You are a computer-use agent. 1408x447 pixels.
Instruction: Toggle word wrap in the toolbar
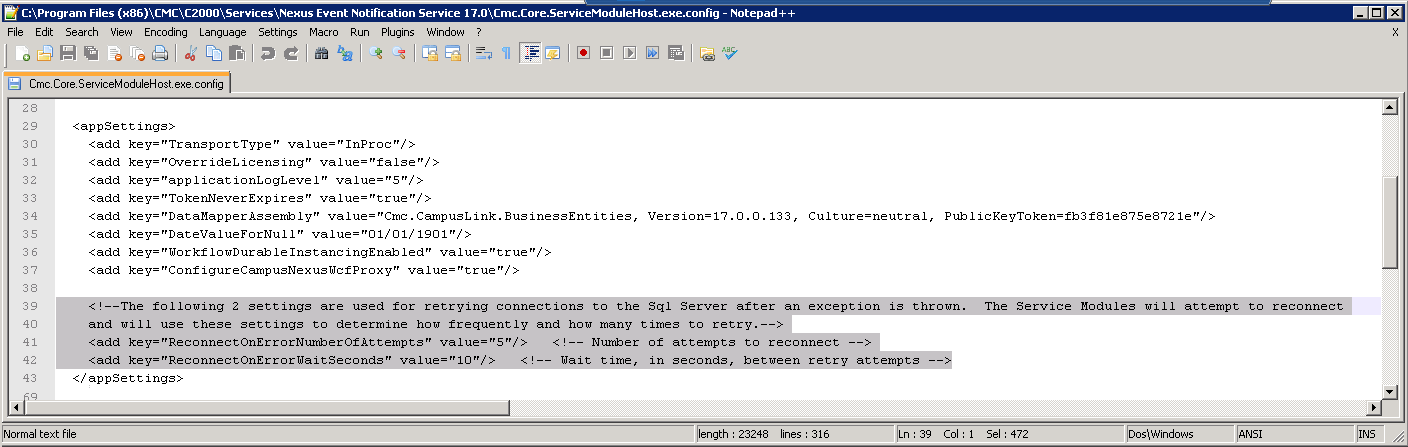pos(484,53)
